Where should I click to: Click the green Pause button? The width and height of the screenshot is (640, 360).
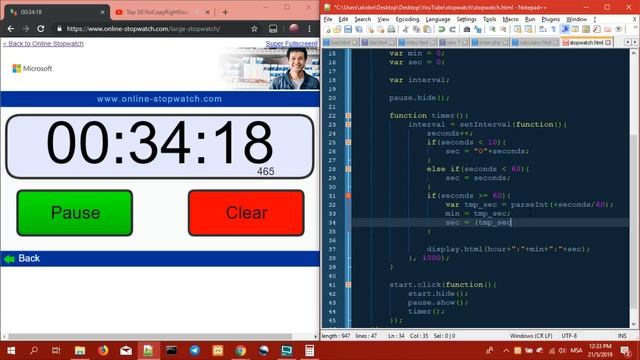pyautogui.click(x=75, y=213)
